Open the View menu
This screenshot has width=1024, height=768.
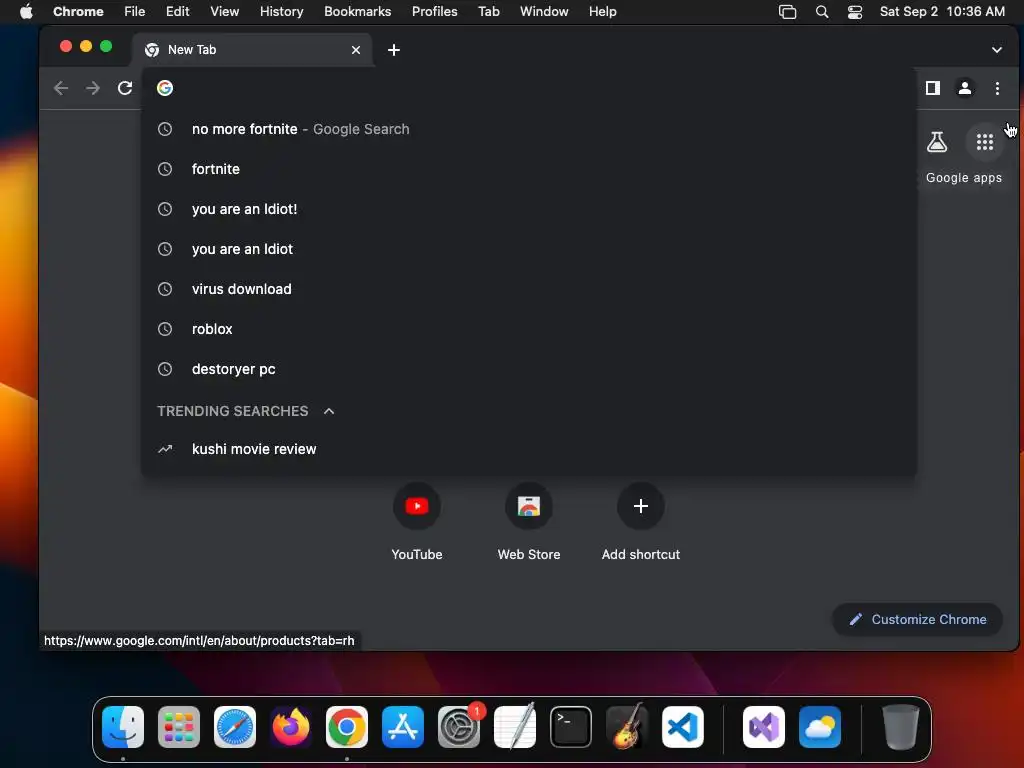coord(225,12)
